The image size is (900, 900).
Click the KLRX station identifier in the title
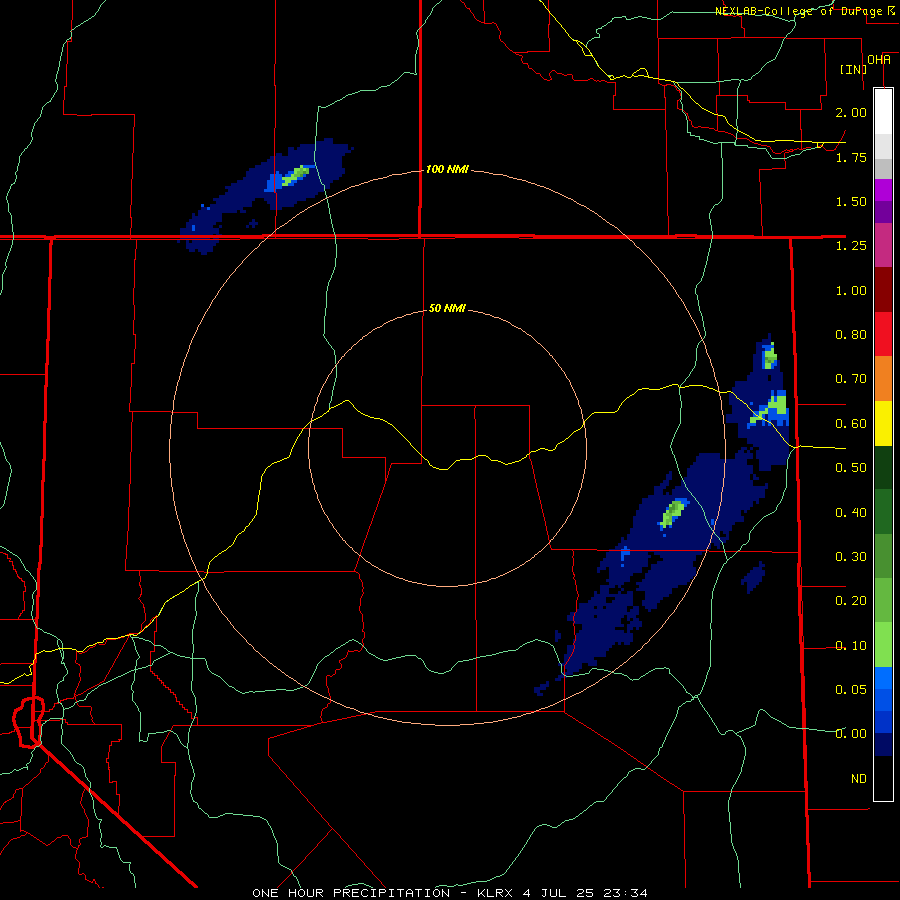tap(494, 893)
